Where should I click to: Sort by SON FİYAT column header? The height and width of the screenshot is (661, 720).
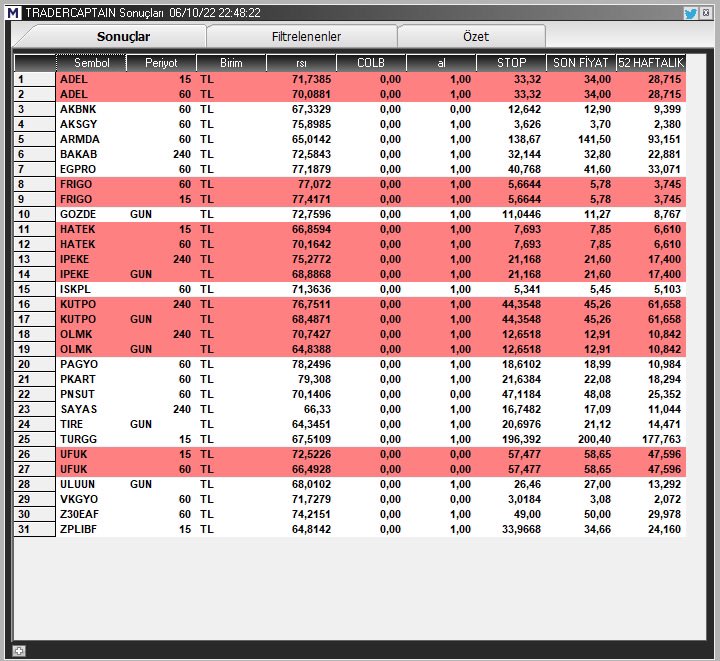click(x=581, y=63)
